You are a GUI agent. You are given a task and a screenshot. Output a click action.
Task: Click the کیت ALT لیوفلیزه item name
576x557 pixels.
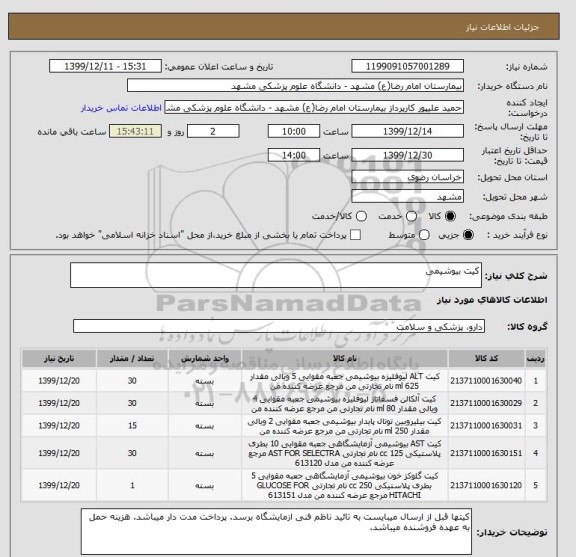(x=345, y=381)
